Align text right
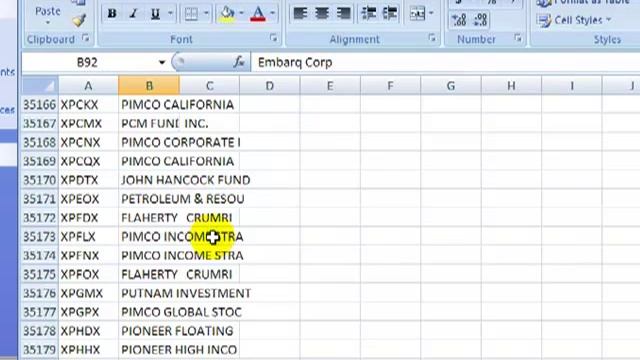The width and height of the screenshot is (640, 360). tap(343, 14)
